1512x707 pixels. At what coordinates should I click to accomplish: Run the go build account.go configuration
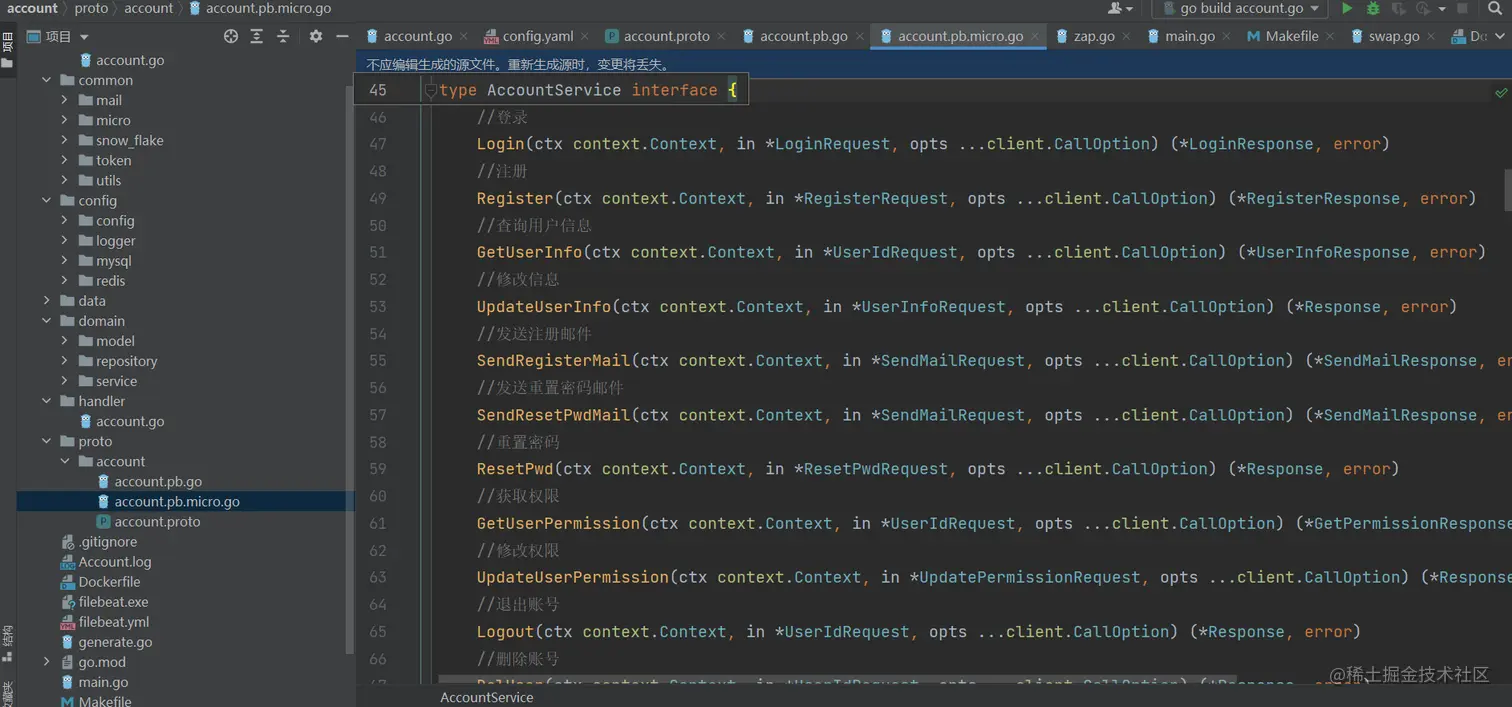click(1347, 8)
